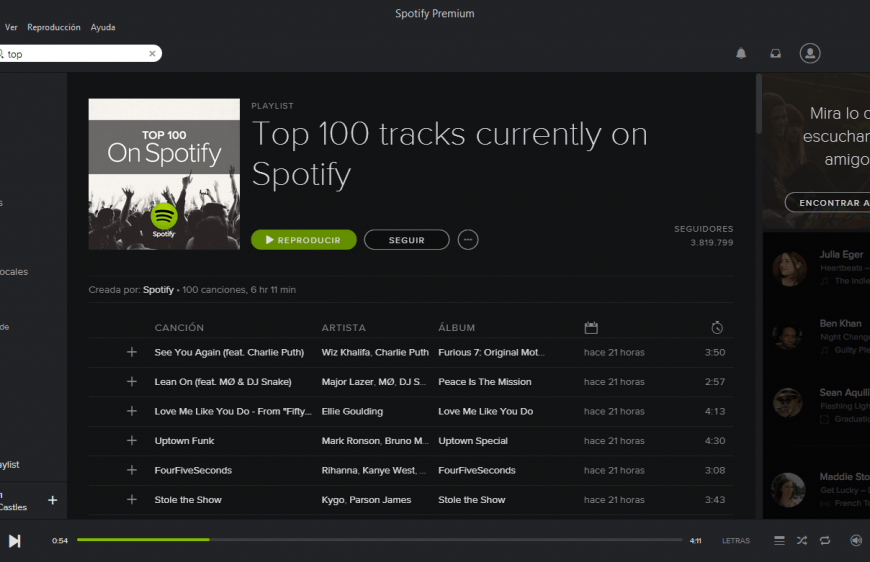The width and height of the screenshot is (870, 562).
Task: Toggle the Seguir follow button
Action: click(406, 240)
